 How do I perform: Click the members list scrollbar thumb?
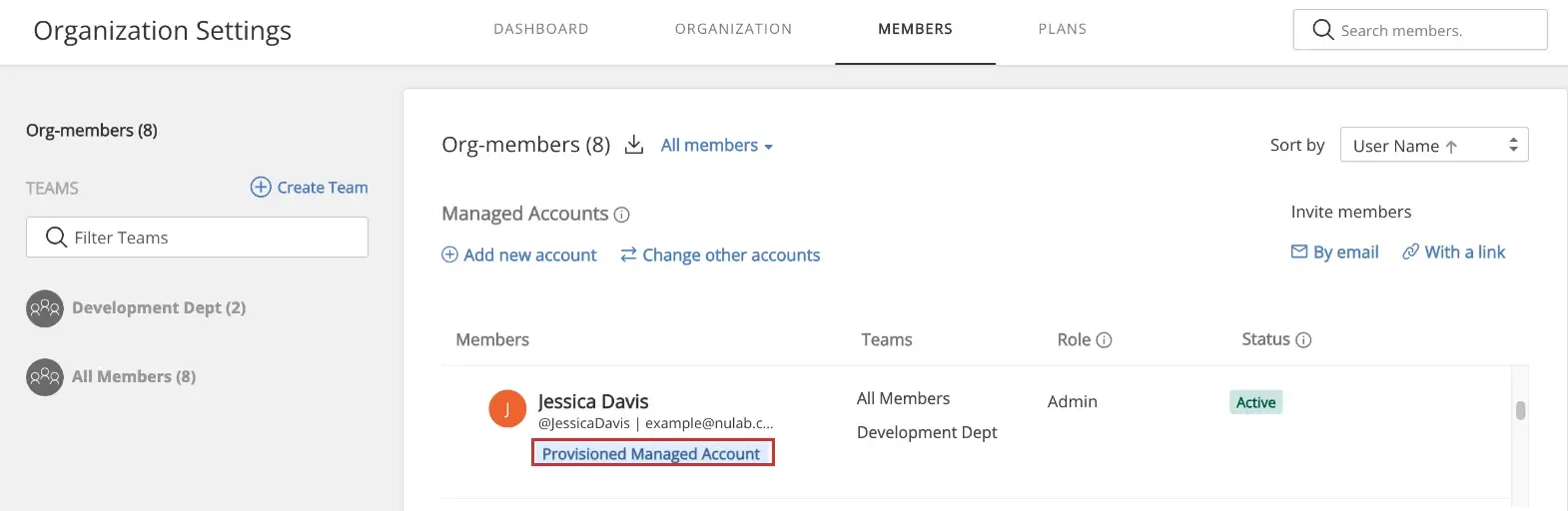pos(1520,410)
